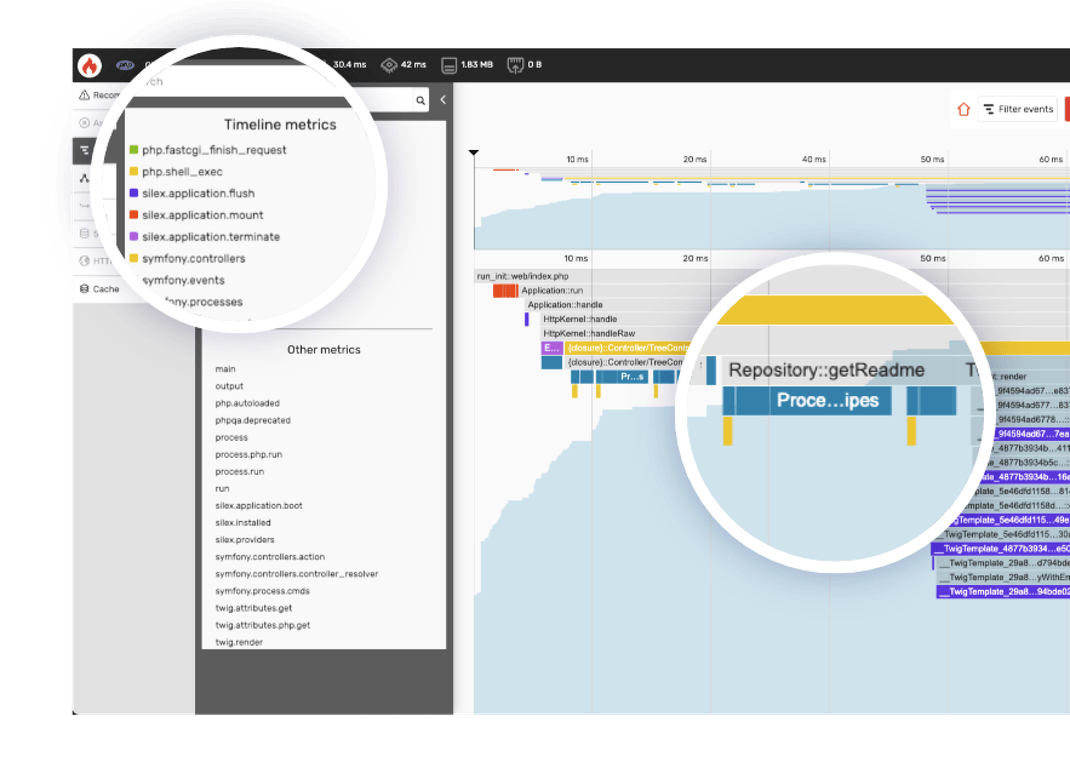Select the Application::handle timeline span
The height and width of the screenshot is (763, 1070).
click(565, 305)
